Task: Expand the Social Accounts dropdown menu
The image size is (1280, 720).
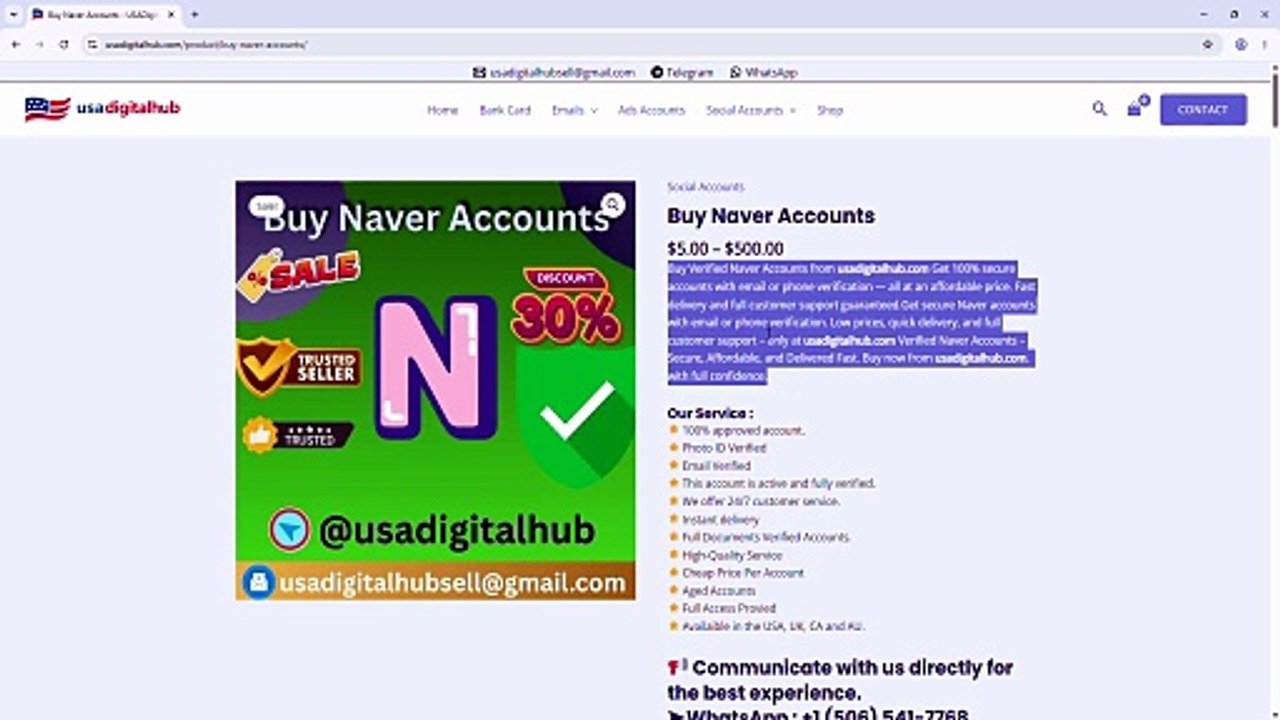Action: 751,110
